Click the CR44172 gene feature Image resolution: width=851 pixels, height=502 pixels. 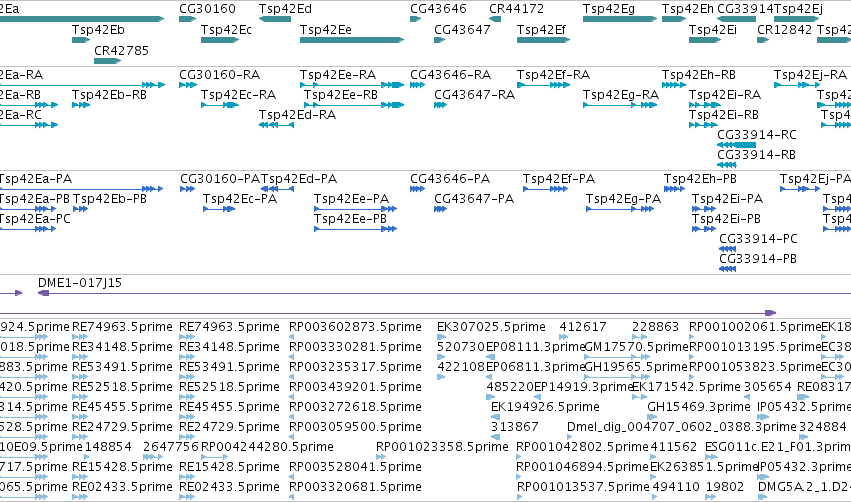[494, 20]
